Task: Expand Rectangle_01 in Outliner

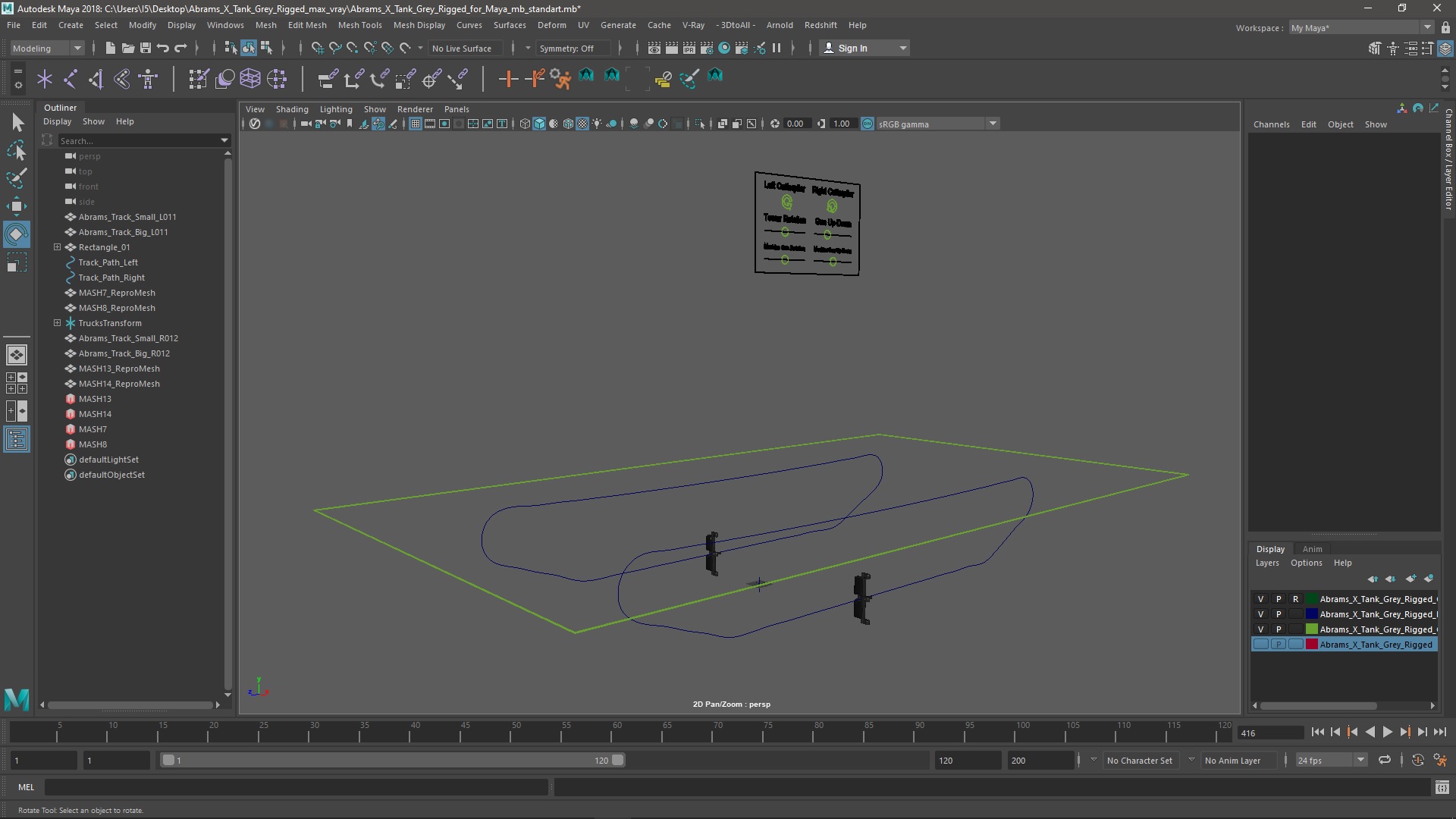Action: (x=57, y=247)
